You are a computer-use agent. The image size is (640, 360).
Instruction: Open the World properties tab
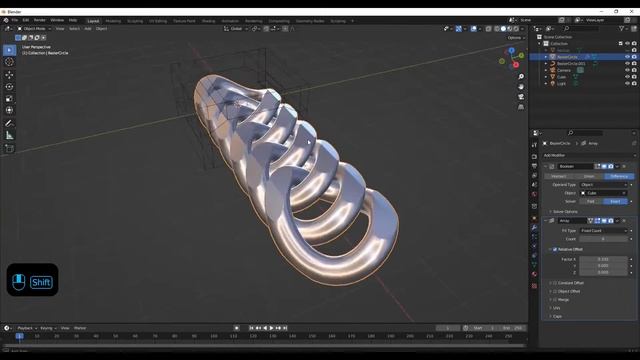[534, 194]
